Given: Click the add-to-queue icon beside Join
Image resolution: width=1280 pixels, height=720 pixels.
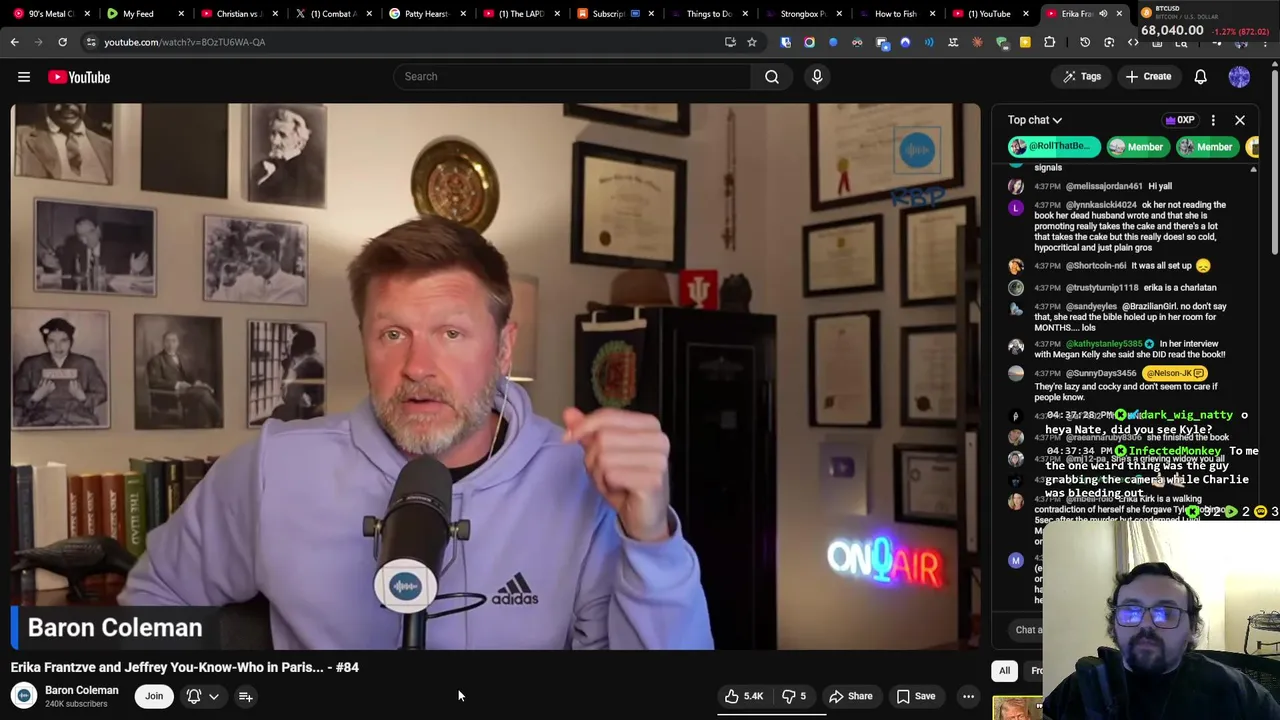Looking at the screenshot, I should point(245,696).
